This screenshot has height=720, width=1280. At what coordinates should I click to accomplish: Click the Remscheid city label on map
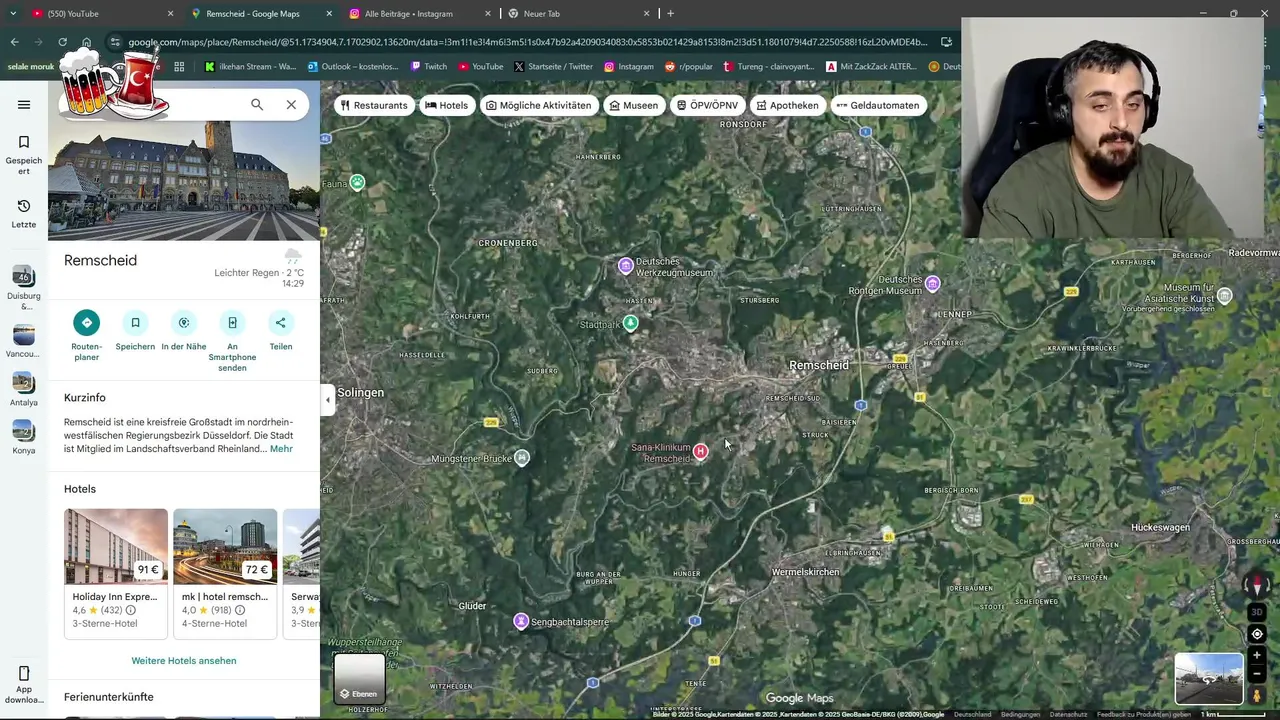coord(819,365)
